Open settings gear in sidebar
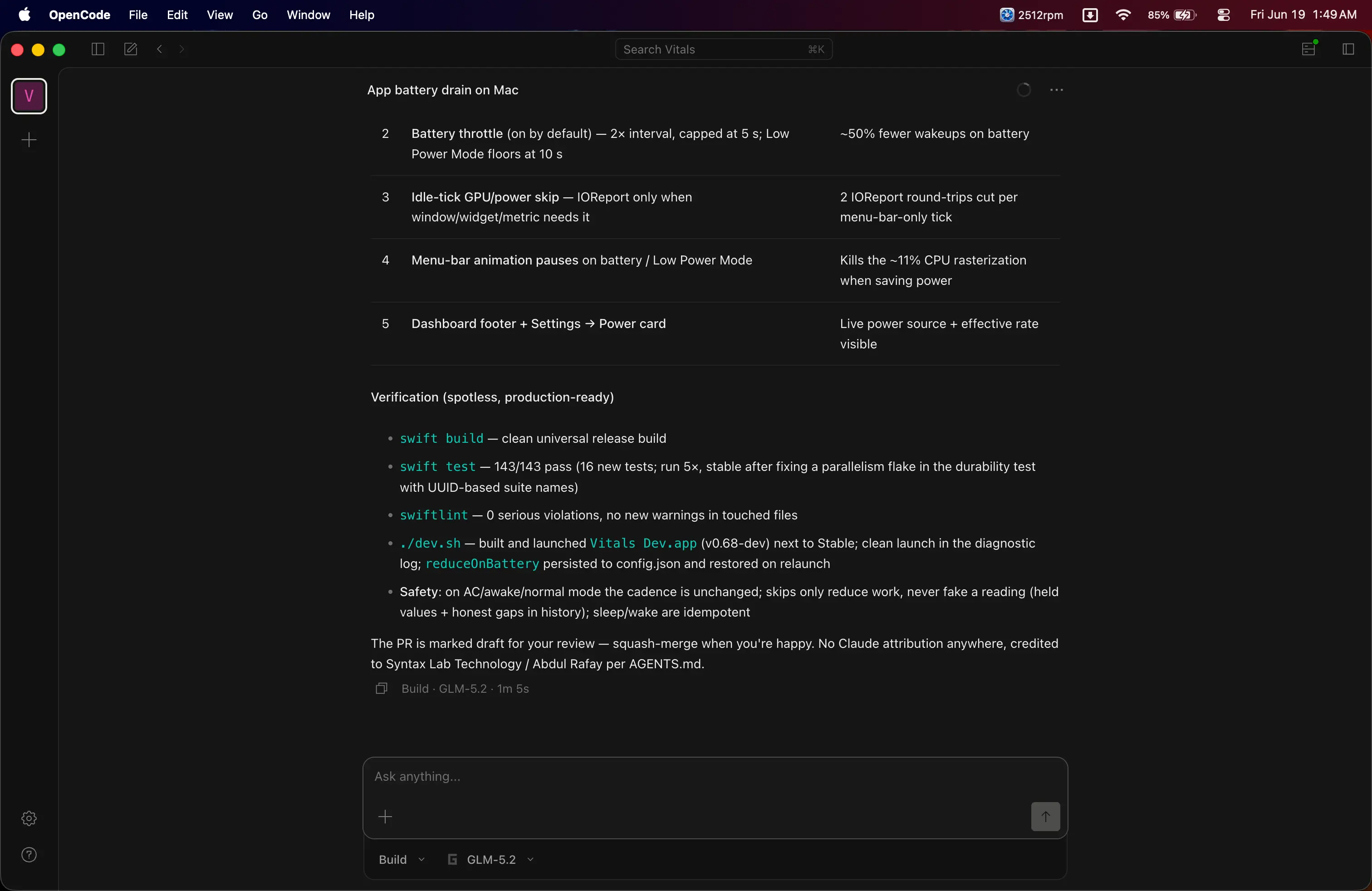 [29, 818]
